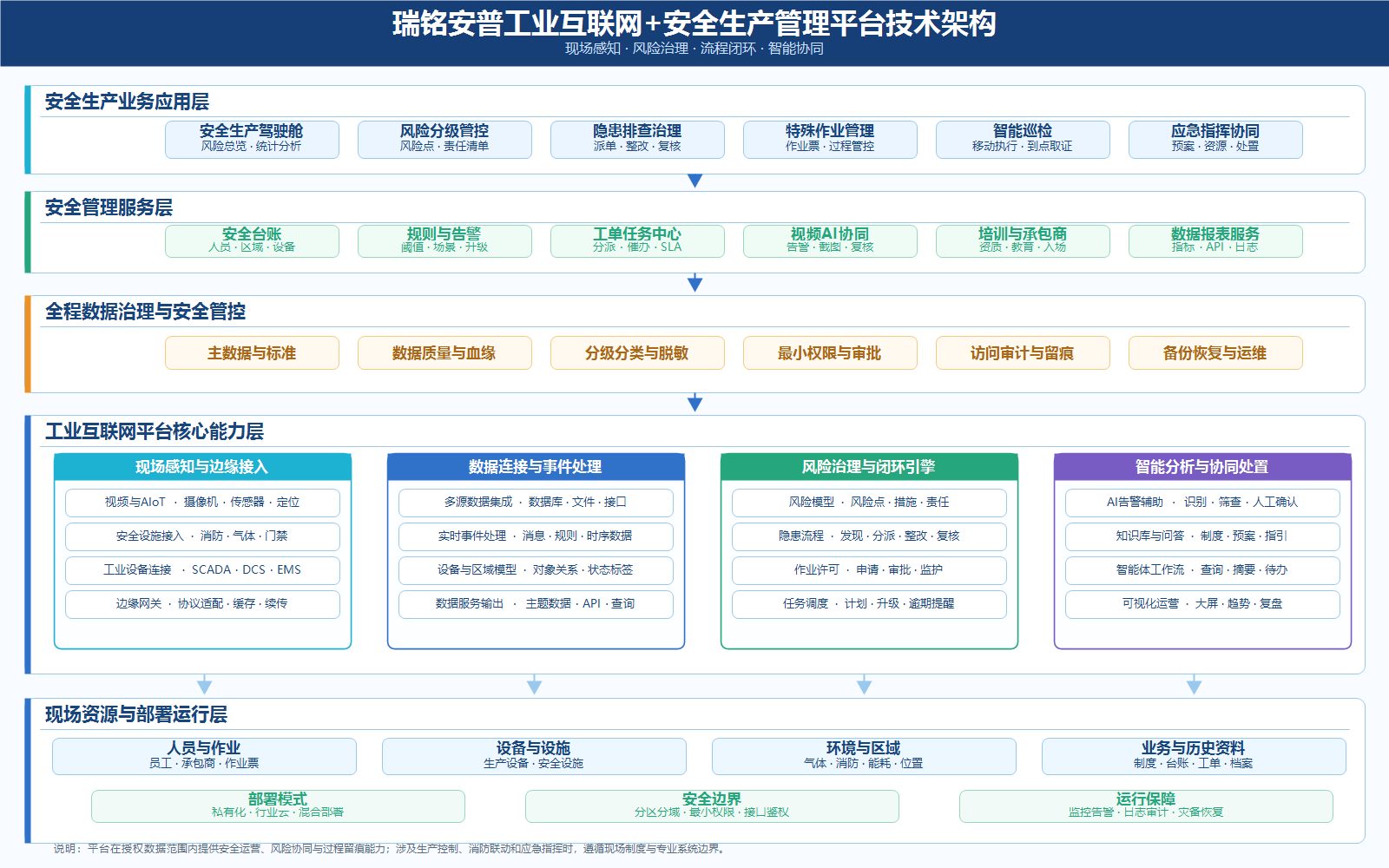Select the 备份恢复与运维 box
1389x868 pixels.
[x=1215, y=352]
